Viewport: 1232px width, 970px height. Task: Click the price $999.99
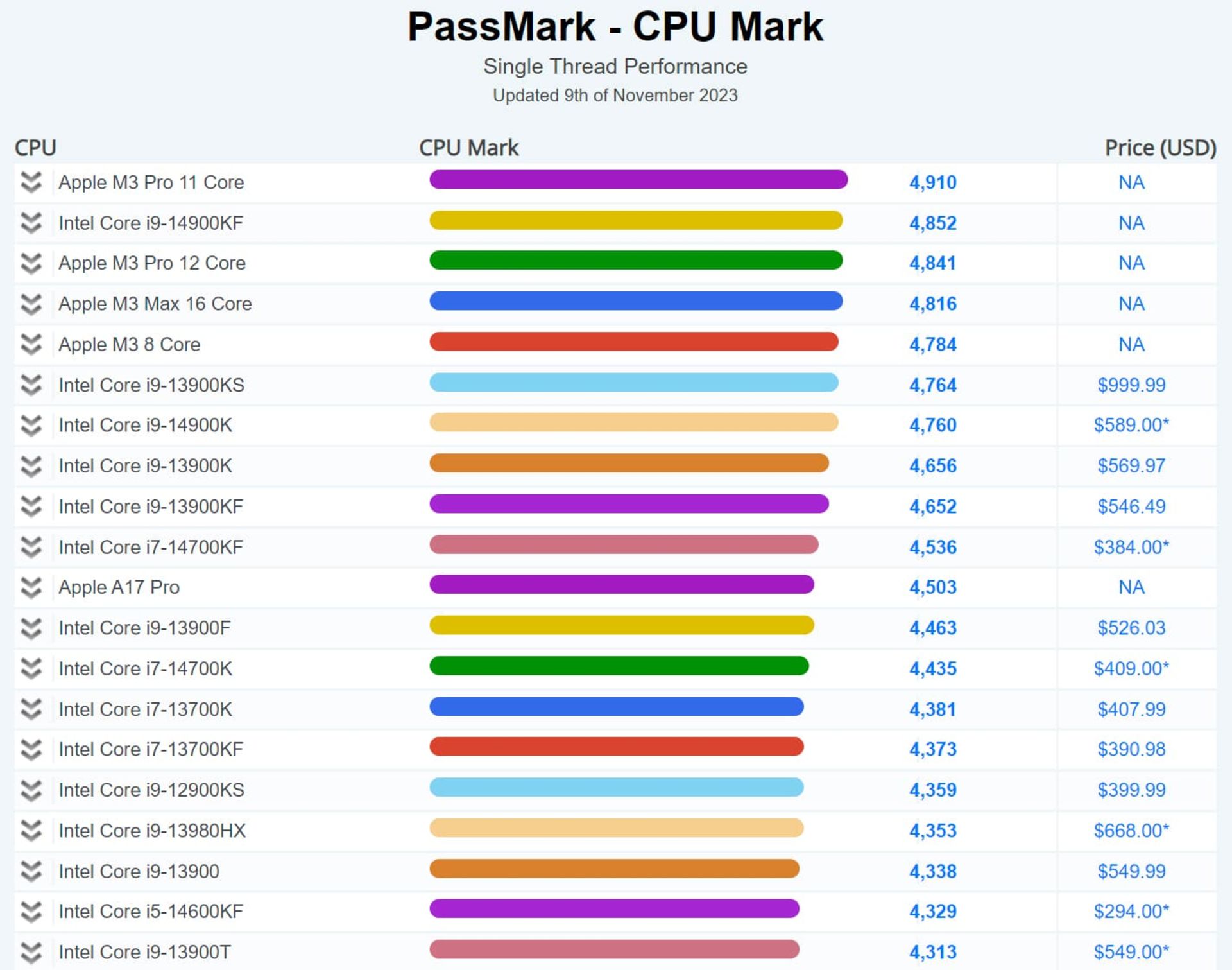click(1131, 385)
